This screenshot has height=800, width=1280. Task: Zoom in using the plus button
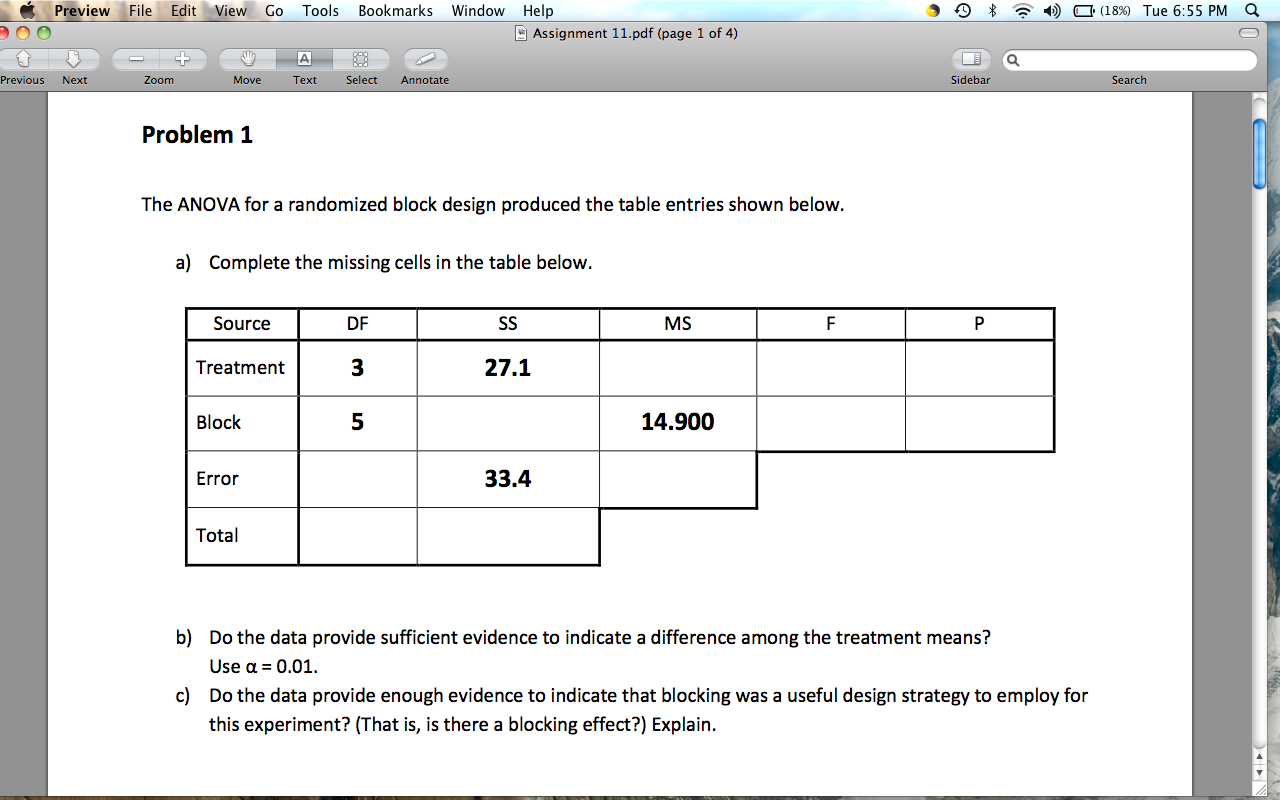182,60
